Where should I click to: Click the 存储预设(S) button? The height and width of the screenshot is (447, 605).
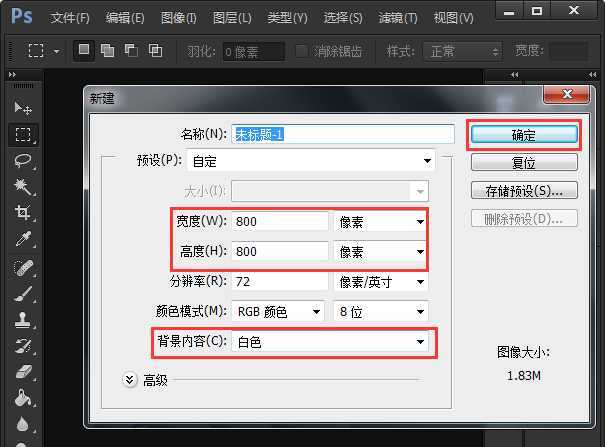[x=523, y=190]
